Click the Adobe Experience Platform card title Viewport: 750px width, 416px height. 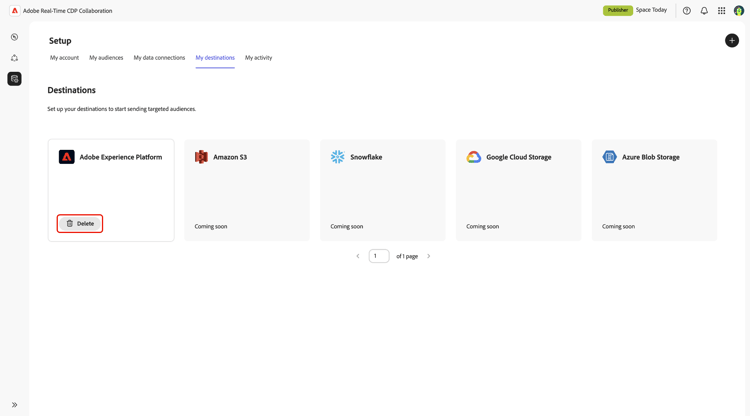(121, 157)
